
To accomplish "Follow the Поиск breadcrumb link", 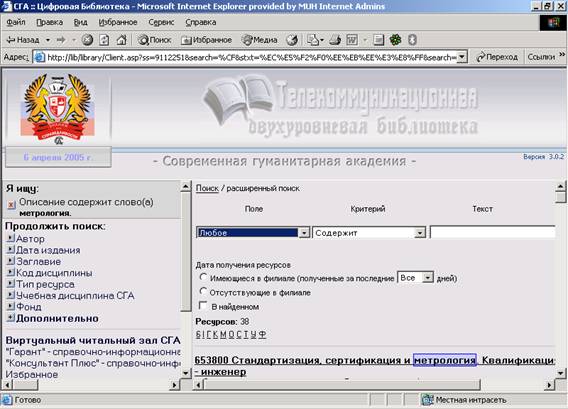I will click(207, 188).
